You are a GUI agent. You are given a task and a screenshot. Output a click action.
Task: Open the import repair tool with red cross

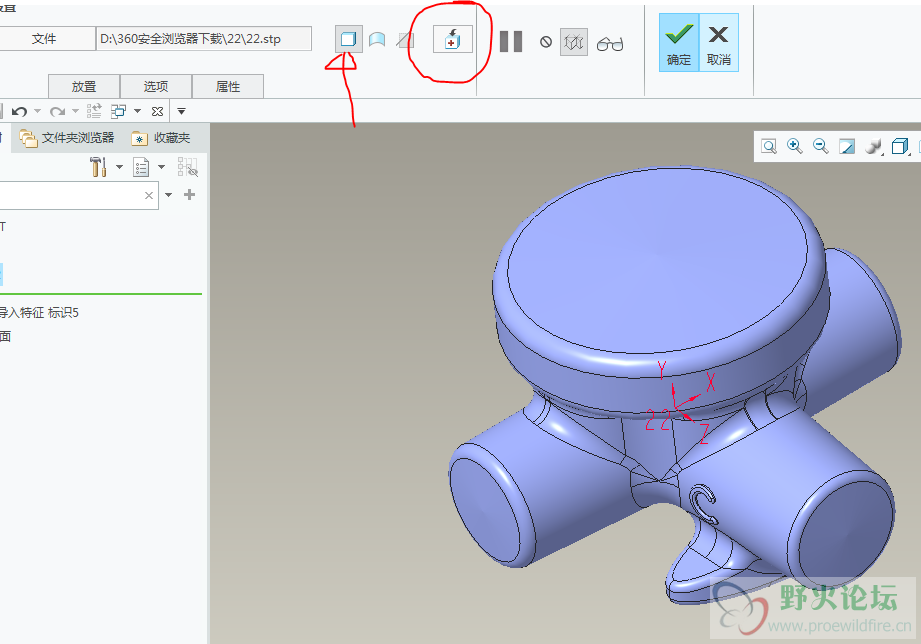point(452,39)
